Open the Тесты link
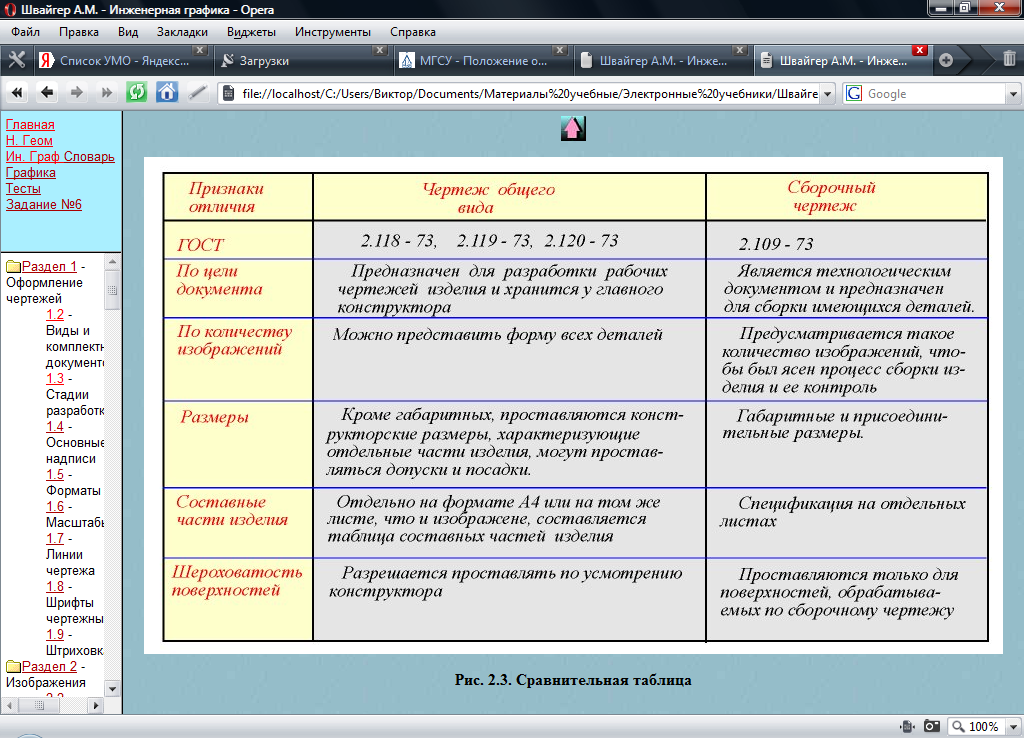The height and width of the screenshot is (738, 1024). point(24,188)
